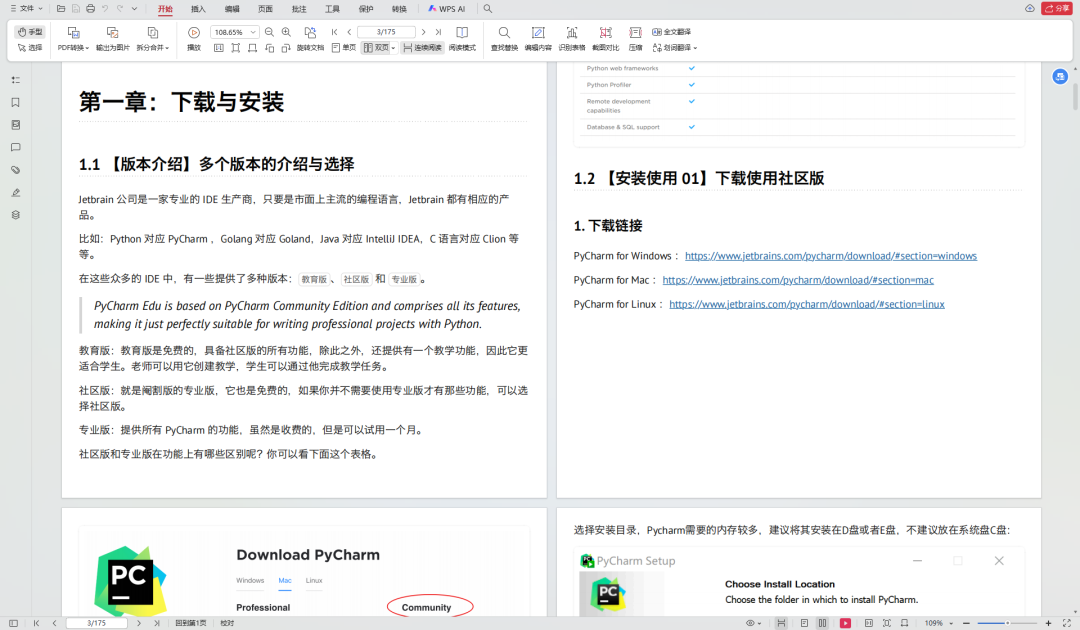
Task: Switch to the 保护 tab
Action: click(366, 9)
